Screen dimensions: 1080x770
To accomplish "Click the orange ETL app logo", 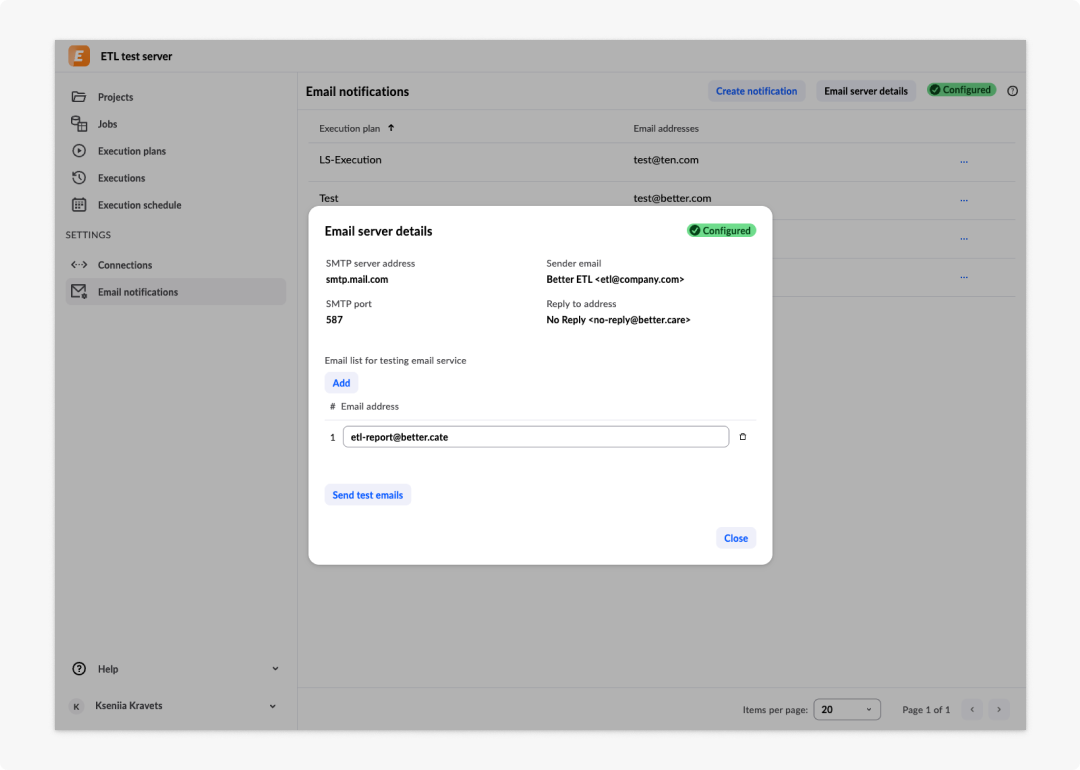I will coord(79,56).
